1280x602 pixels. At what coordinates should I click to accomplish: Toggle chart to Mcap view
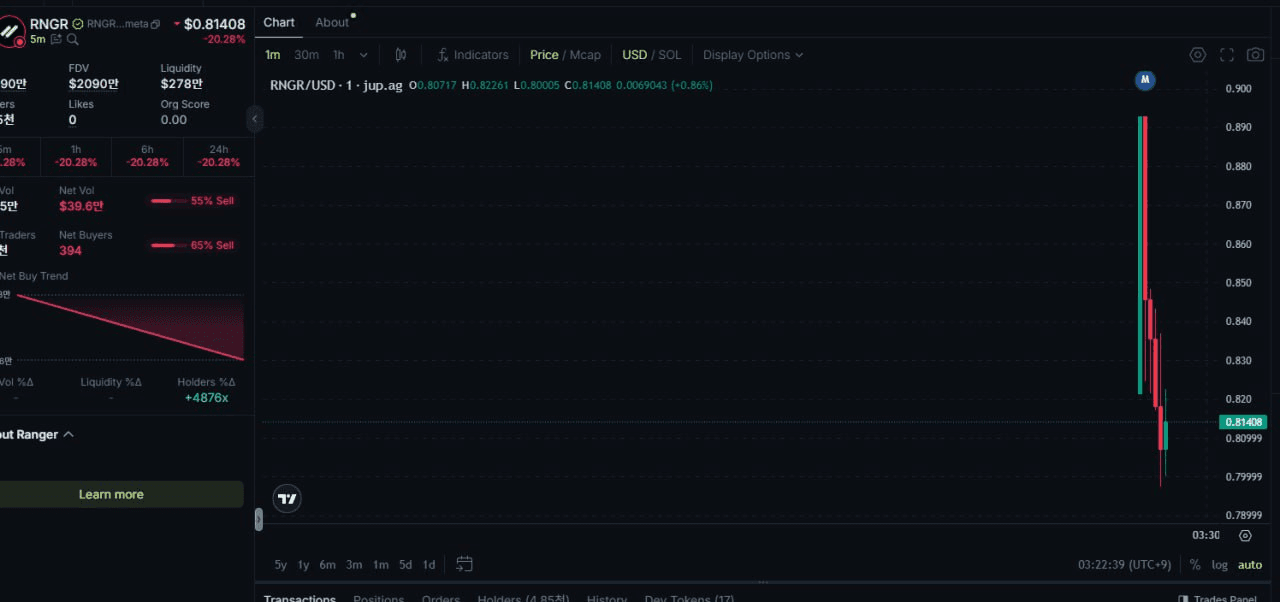pyautogui.click(x=585, y=55)
